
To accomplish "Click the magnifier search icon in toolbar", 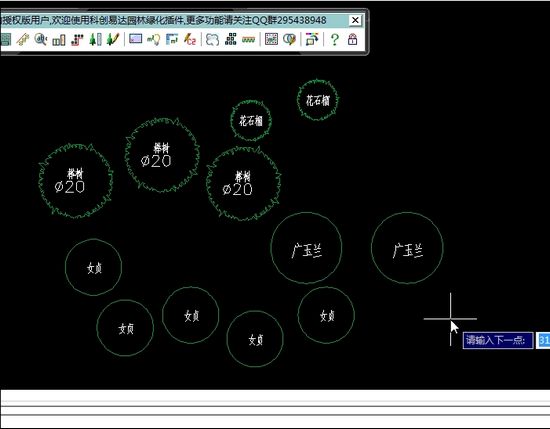I will click(41, 39).
